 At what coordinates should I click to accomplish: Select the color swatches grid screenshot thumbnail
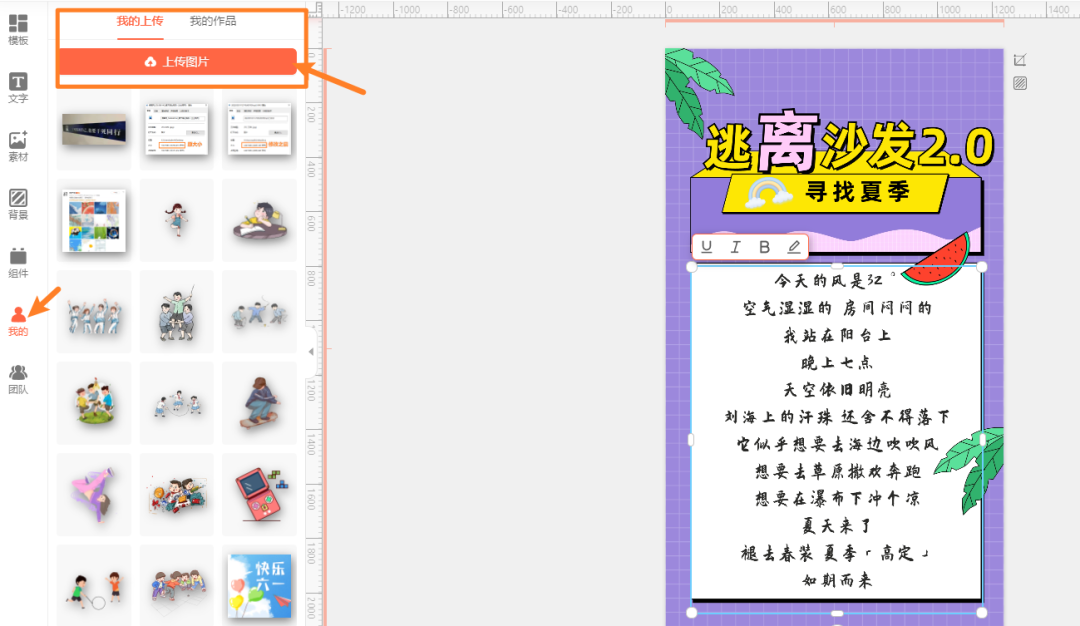coord(94,220)
